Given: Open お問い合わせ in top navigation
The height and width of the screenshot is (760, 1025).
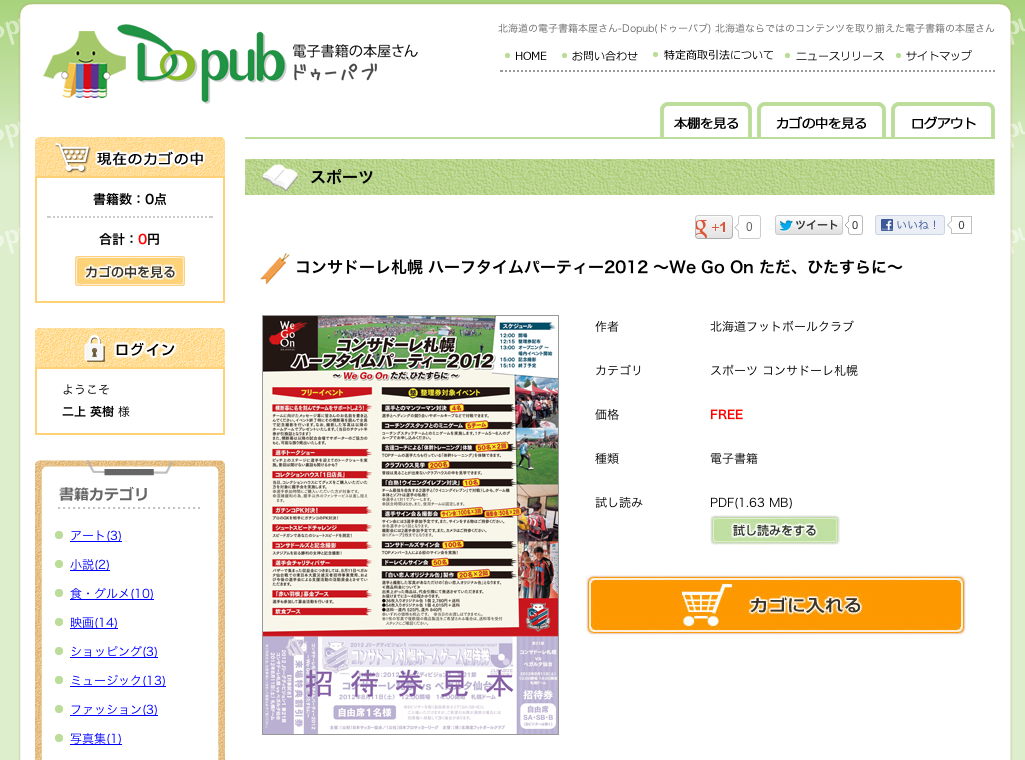Looking at the screenshot, I should click(x=604, y=56).
